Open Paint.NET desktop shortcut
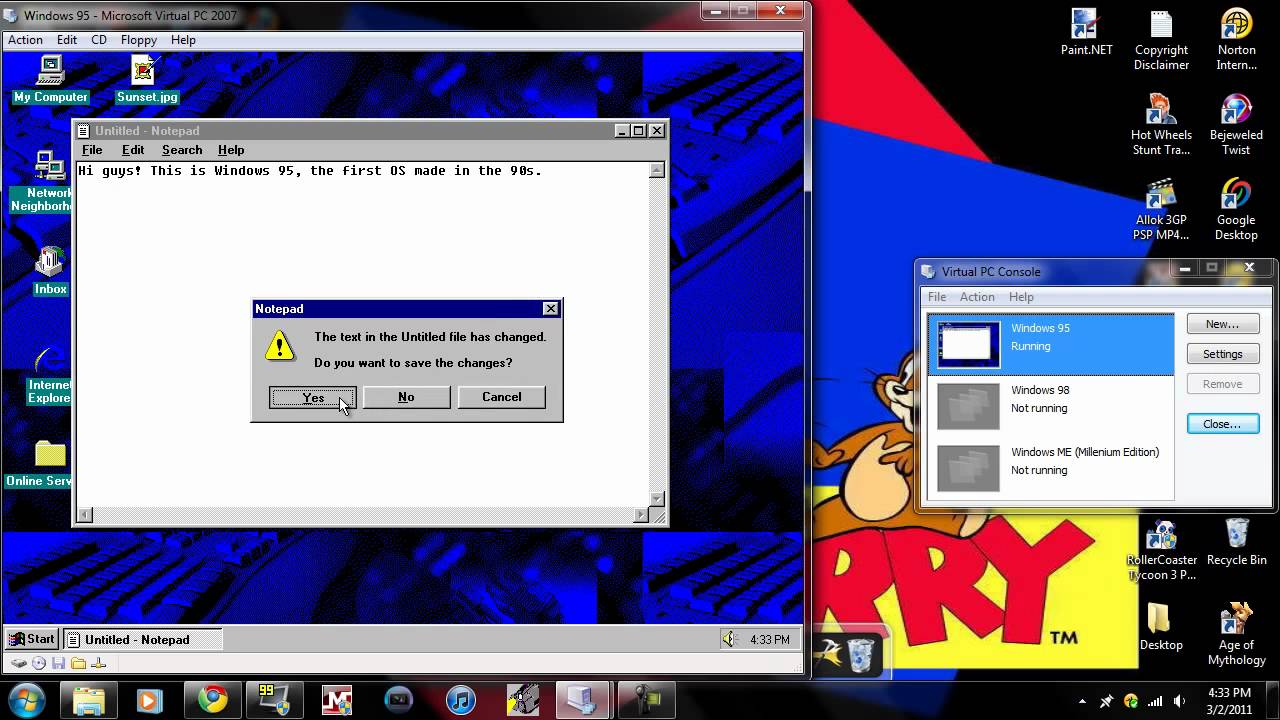1280x720 pixels. coord(1086,33)
